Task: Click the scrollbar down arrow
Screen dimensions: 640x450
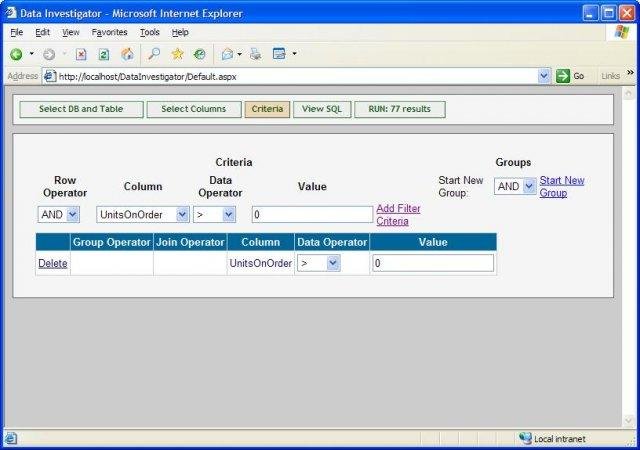Action: point(629,420)
